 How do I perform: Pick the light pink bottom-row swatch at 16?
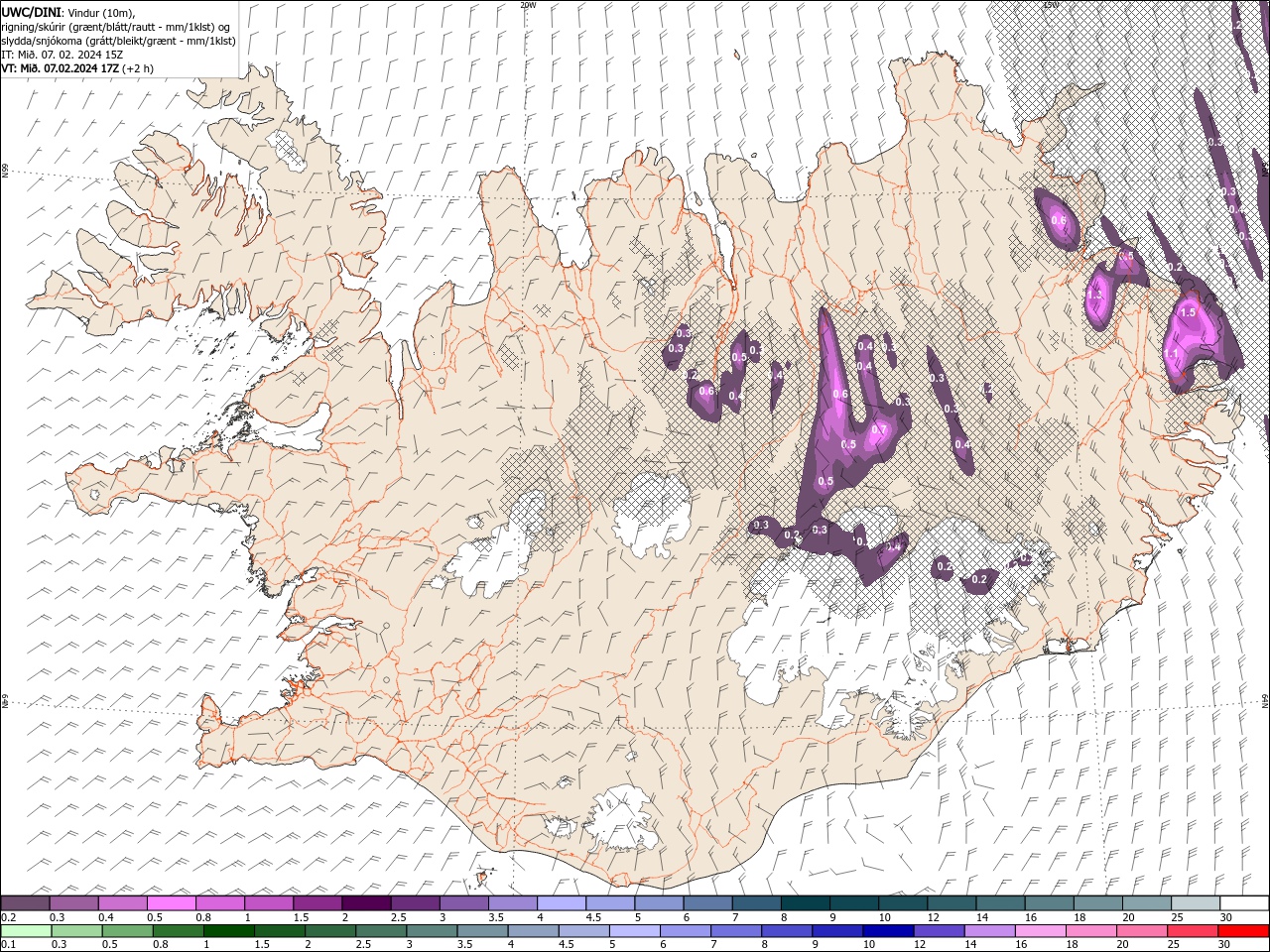1040,931
